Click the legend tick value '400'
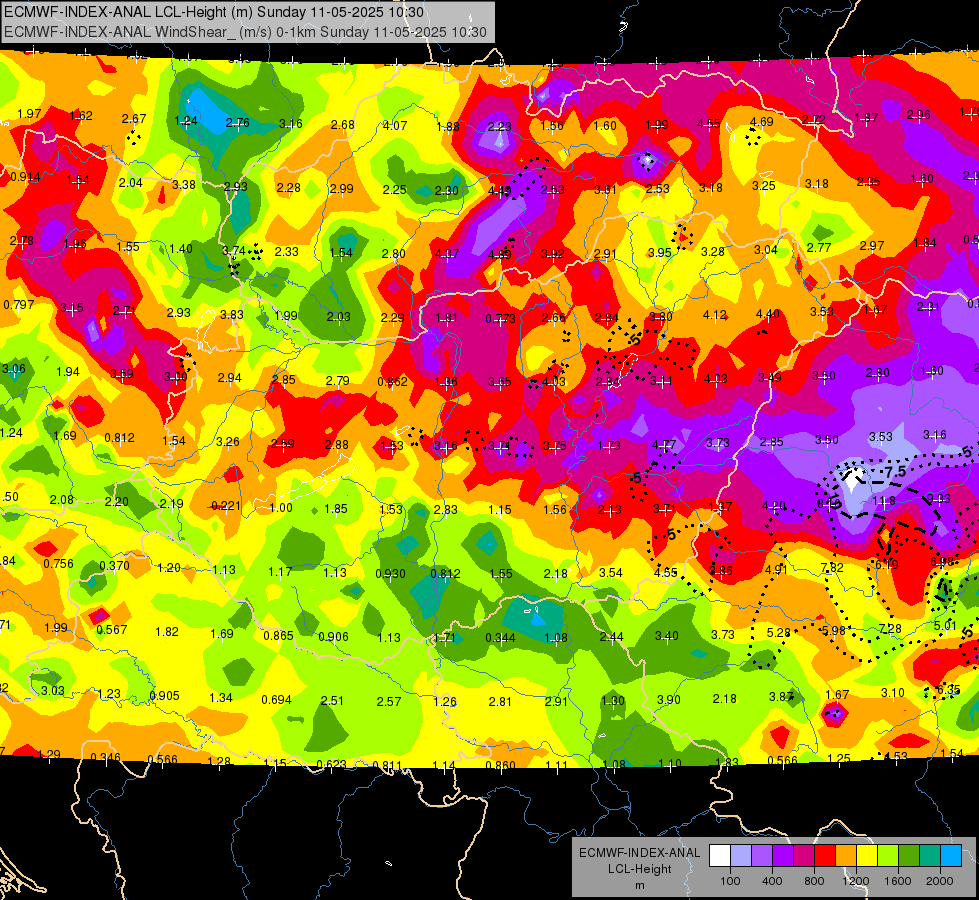Viewport: 979px width, 900px height. 772,881
